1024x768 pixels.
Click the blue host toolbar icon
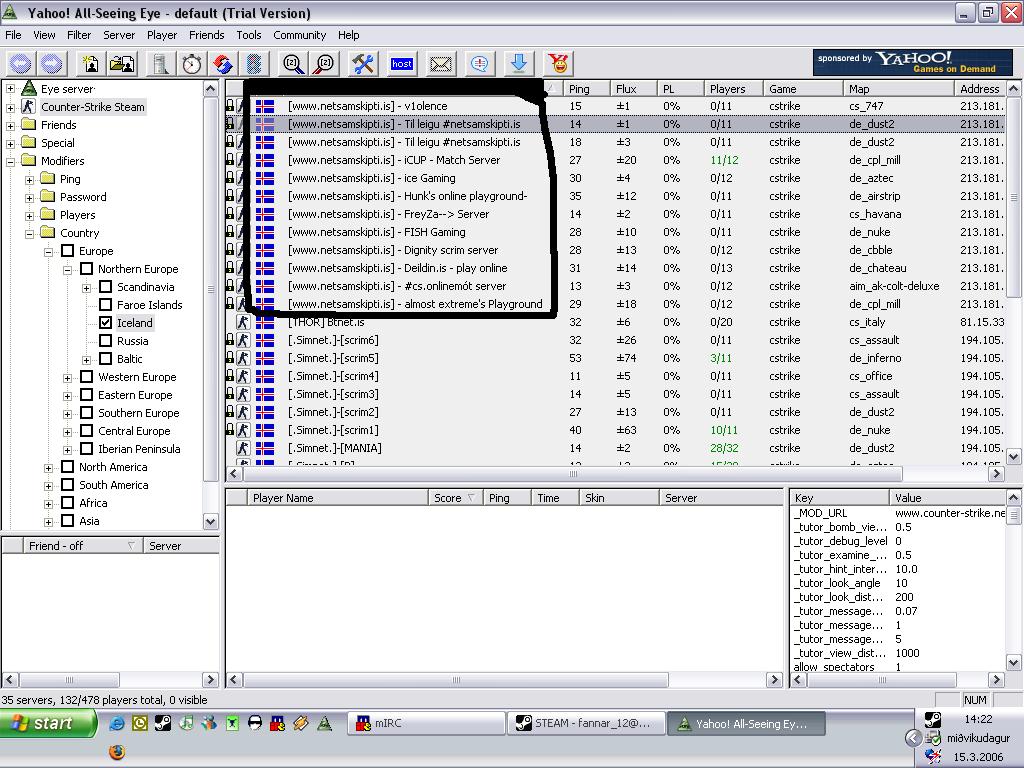point(402,63)
